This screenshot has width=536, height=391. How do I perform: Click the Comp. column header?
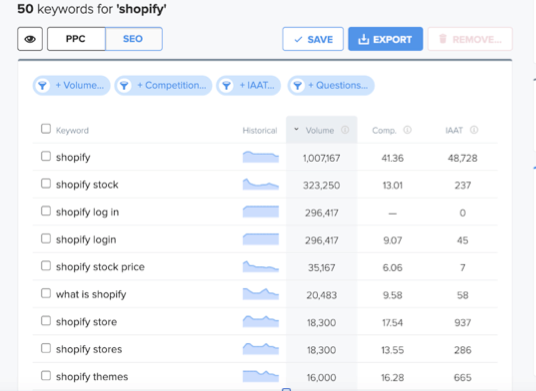[x=384, y=131]
